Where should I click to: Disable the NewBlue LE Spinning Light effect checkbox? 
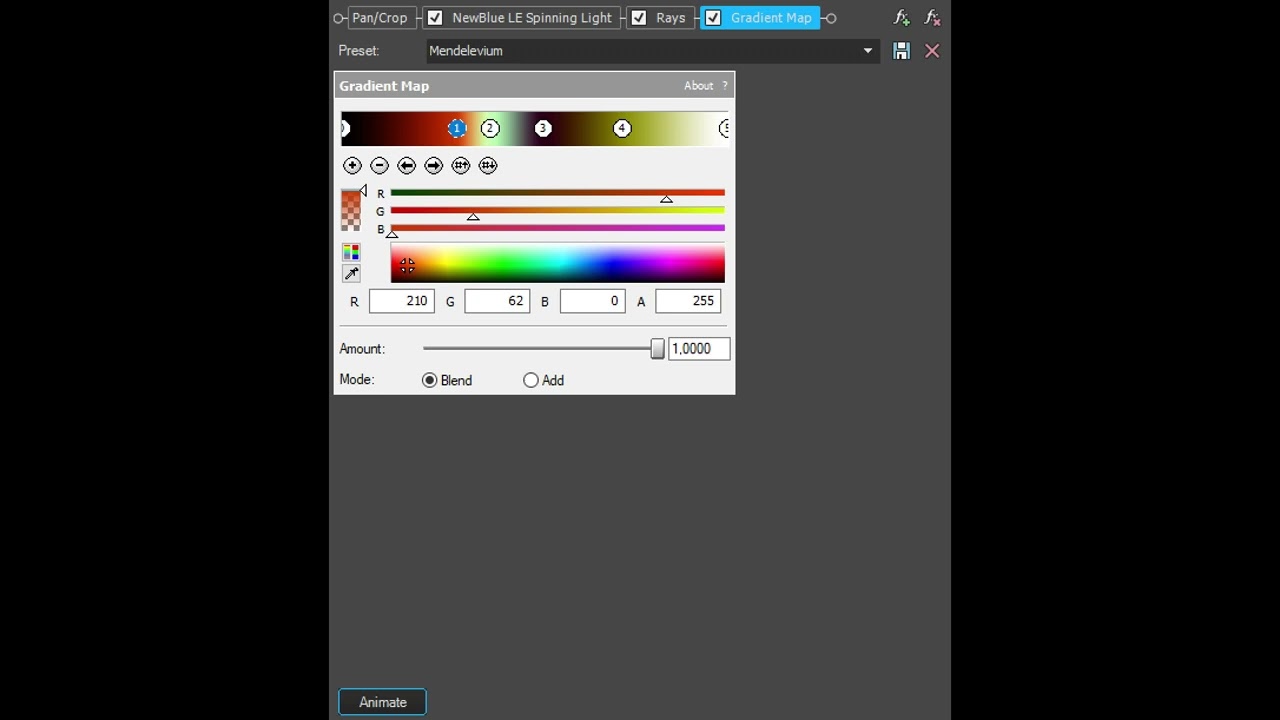point(435,18)
